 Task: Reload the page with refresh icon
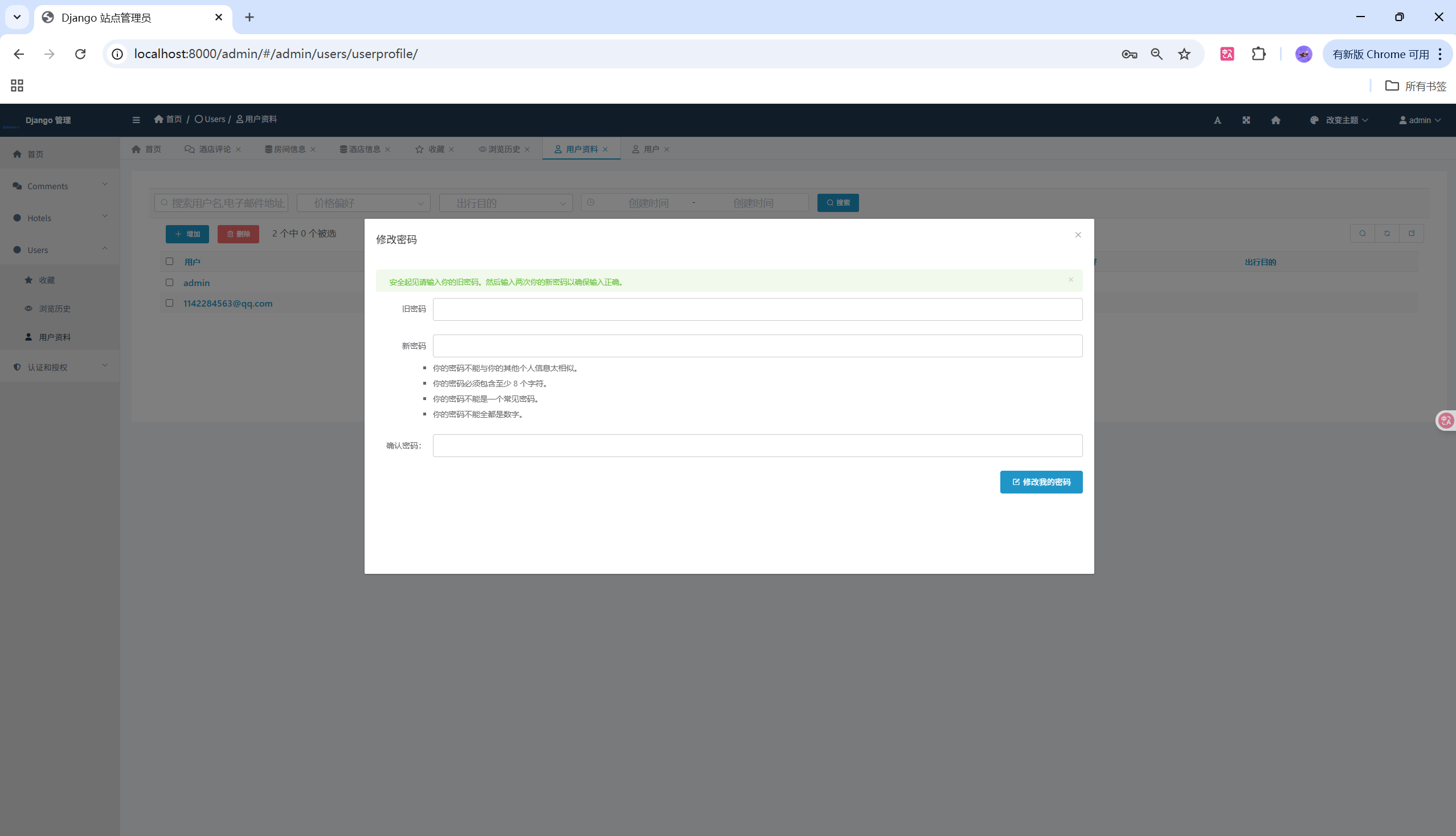tap(80, 54)
